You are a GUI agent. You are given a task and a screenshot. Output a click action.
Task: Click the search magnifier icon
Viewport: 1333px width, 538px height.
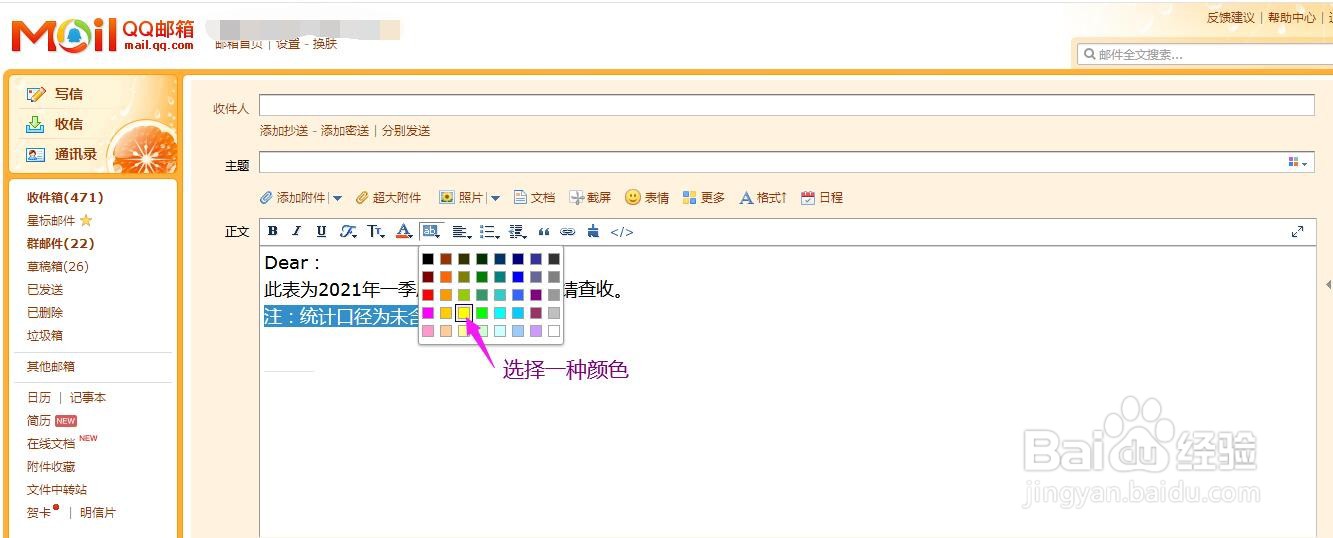coord(1089,54)
